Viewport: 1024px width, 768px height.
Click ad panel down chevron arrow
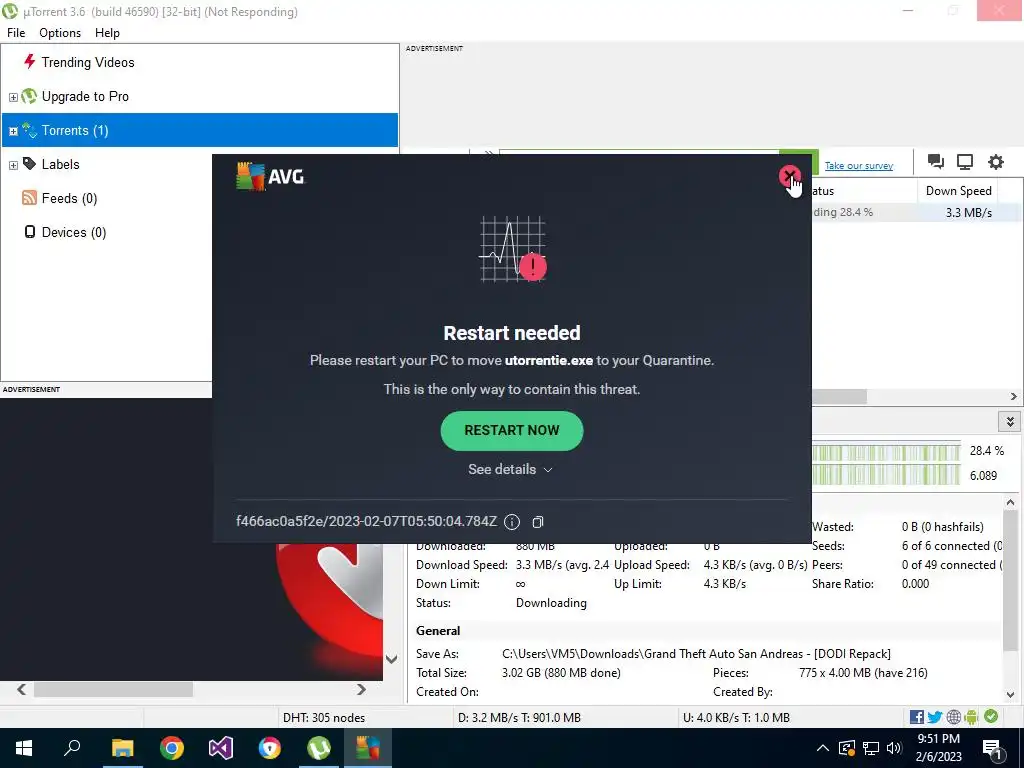click(391, 660)
